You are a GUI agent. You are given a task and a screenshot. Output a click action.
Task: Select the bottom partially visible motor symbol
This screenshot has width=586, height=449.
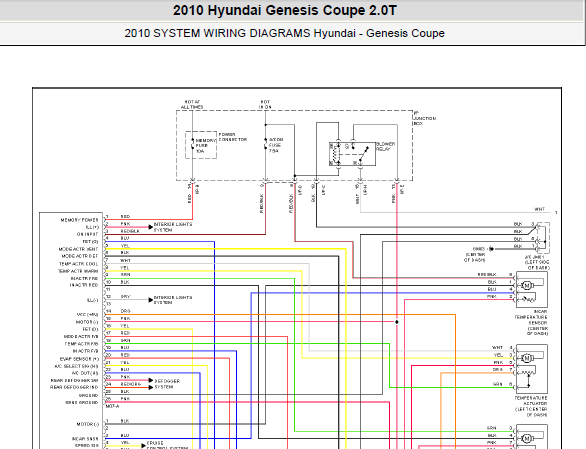pyautogui.click(x=527, y=438)
